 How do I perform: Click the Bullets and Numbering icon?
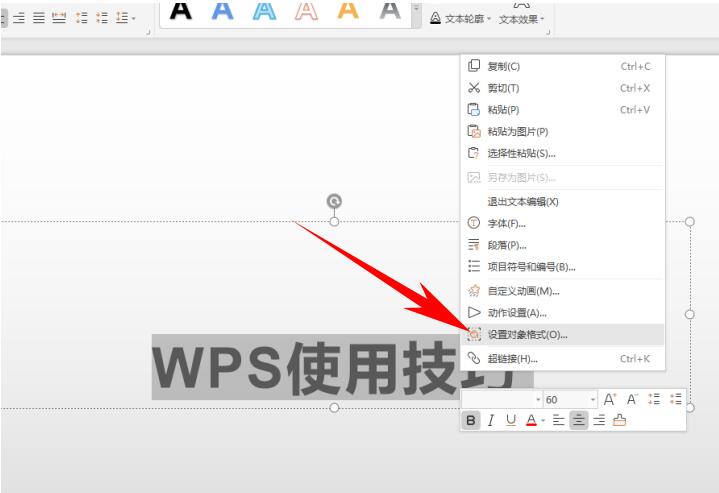point(474,266)
